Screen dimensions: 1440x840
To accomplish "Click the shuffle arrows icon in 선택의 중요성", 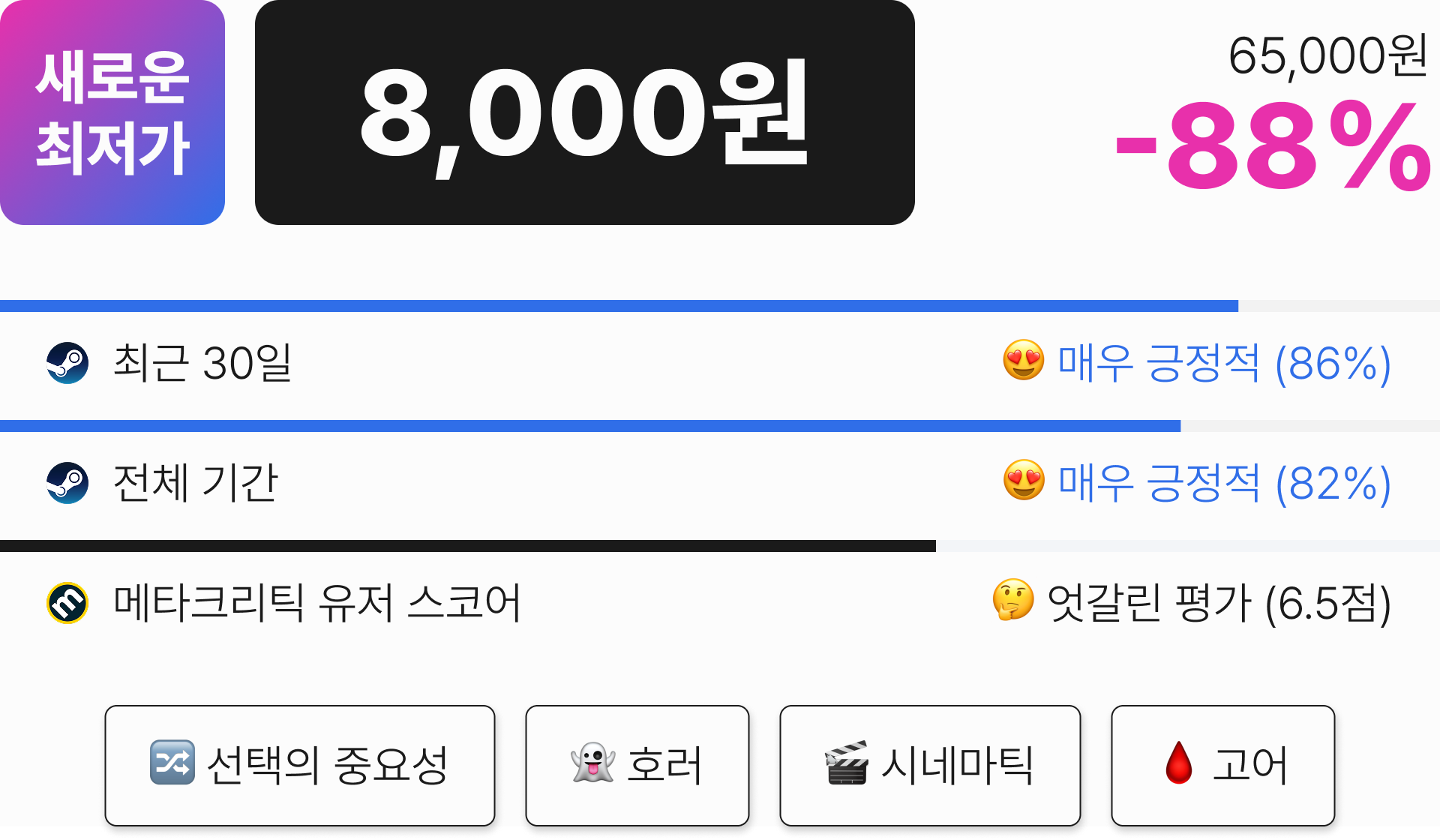I will (172, 762).
